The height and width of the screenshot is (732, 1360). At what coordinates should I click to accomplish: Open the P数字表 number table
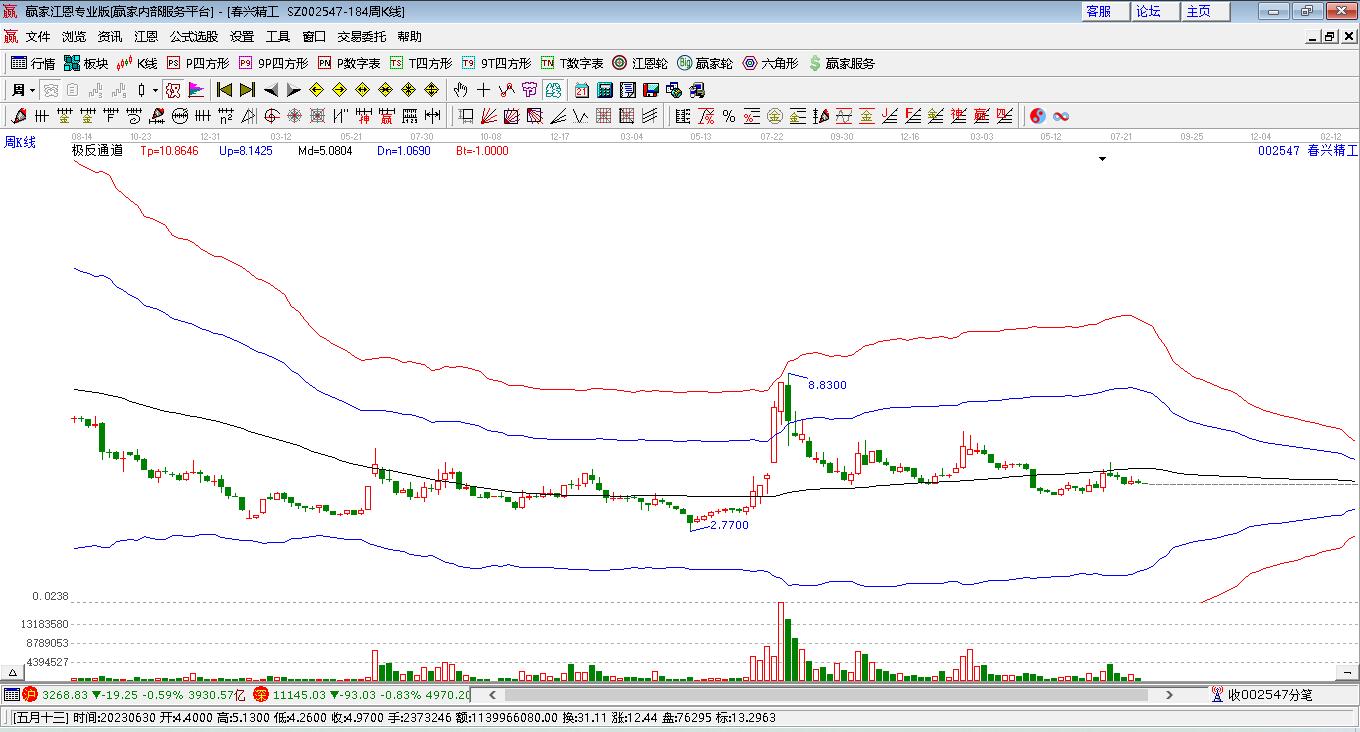pyautogui.click(x=349, y=63)
